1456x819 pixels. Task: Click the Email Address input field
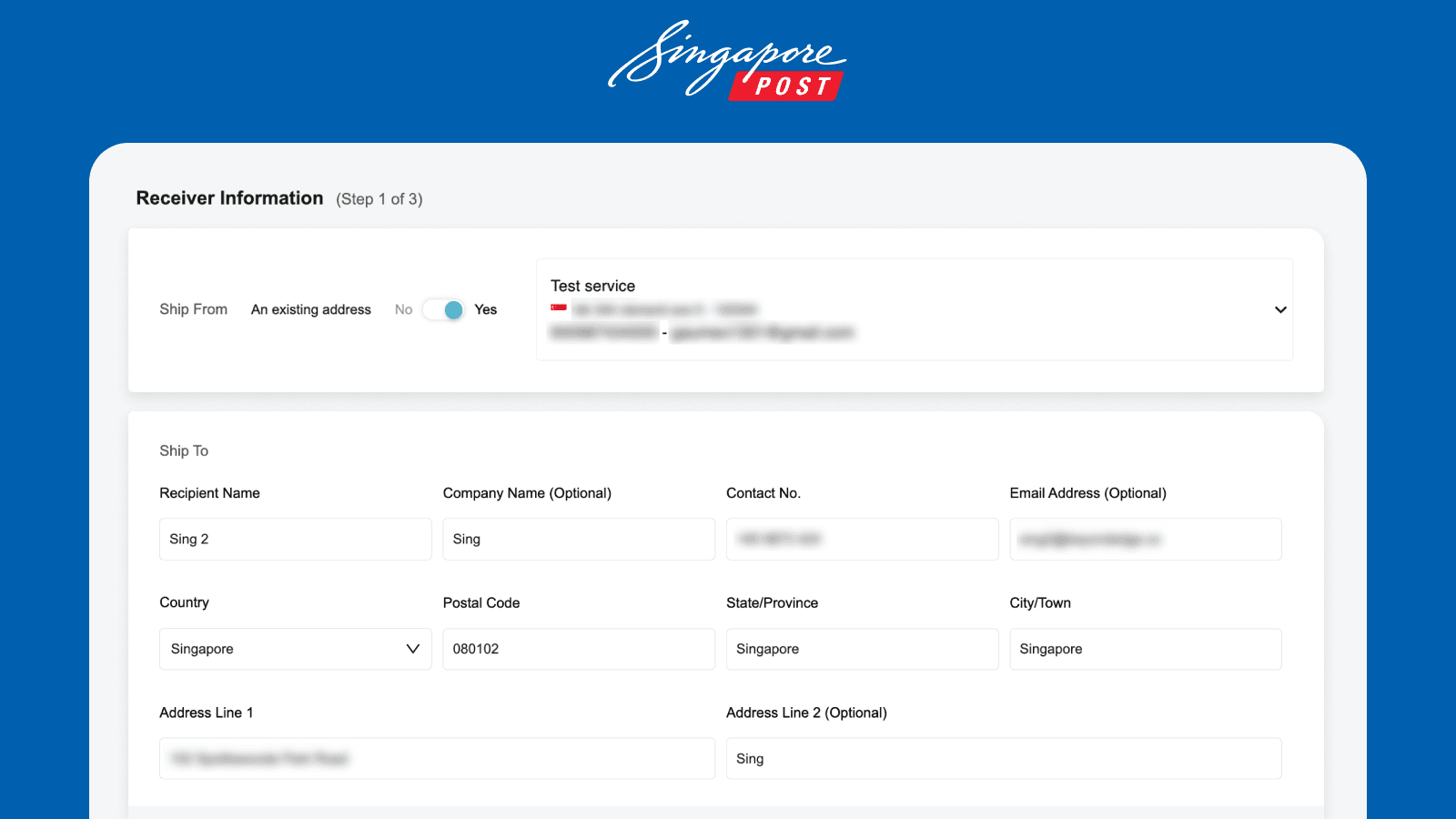pos(1146,539)
